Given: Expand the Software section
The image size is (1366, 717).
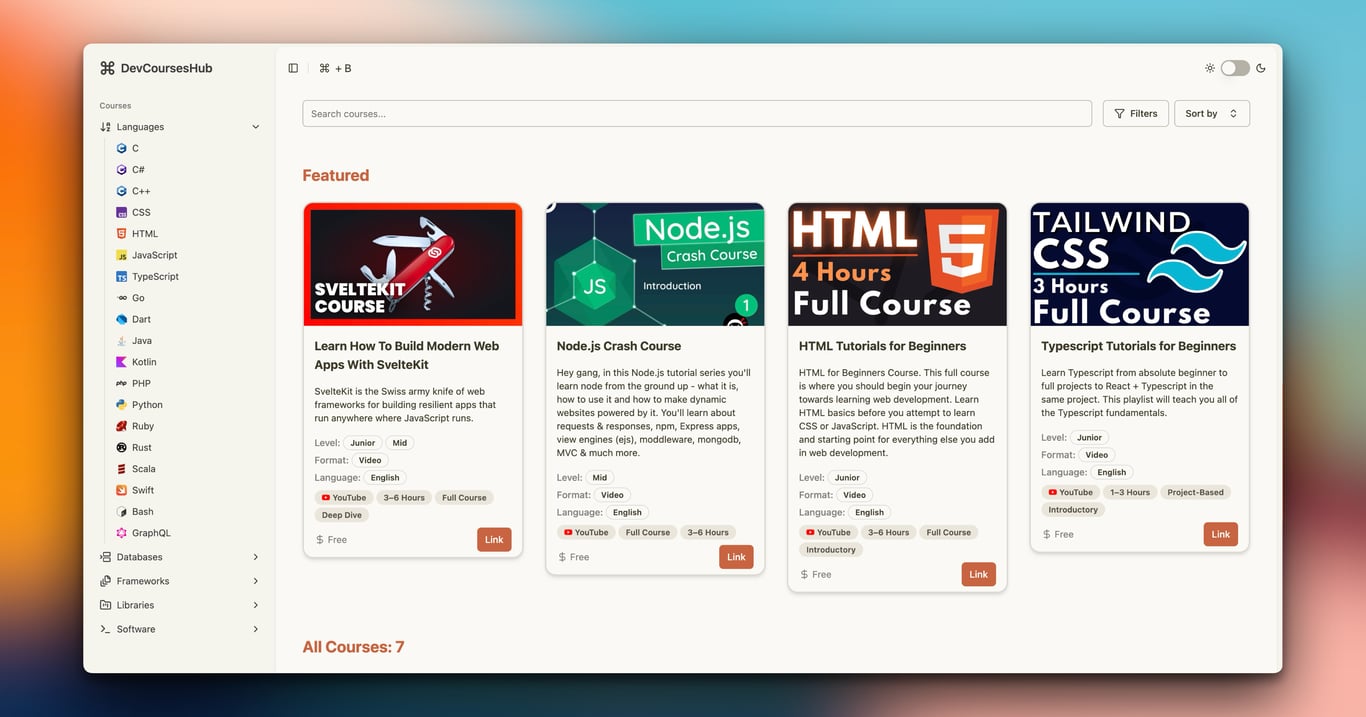Looking at the screenshot, I should tap(180, 629).
